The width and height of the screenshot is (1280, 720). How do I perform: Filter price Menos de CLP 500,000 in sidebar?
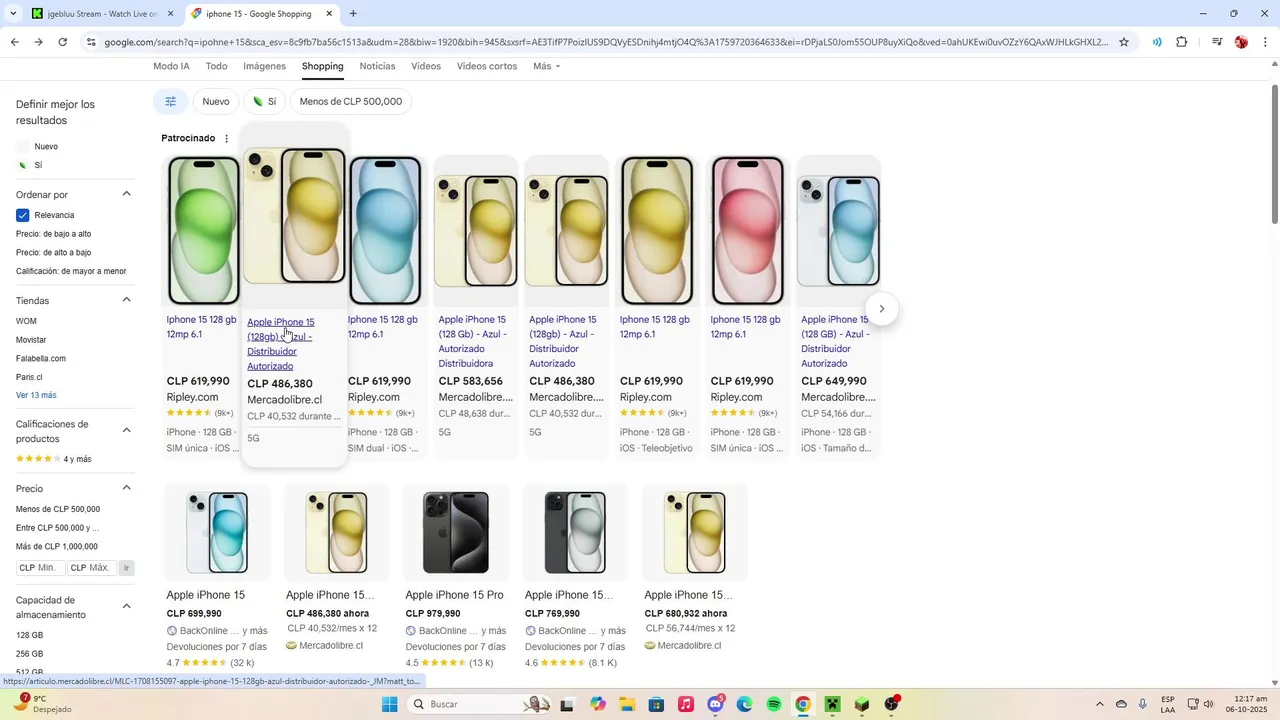(x=58, y=509)
